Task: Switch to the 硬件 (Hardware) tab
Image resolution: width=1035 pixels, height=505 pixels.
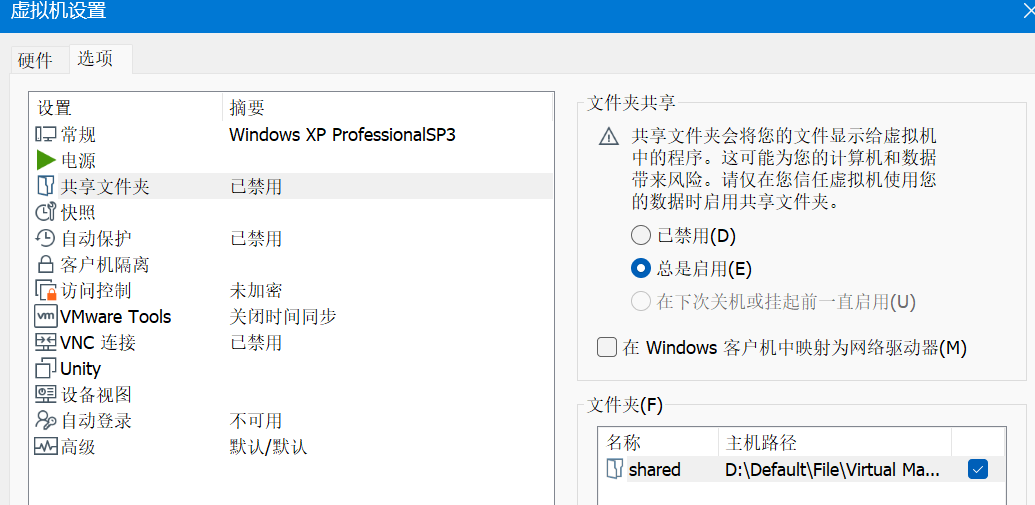Action: pos(35,60)
